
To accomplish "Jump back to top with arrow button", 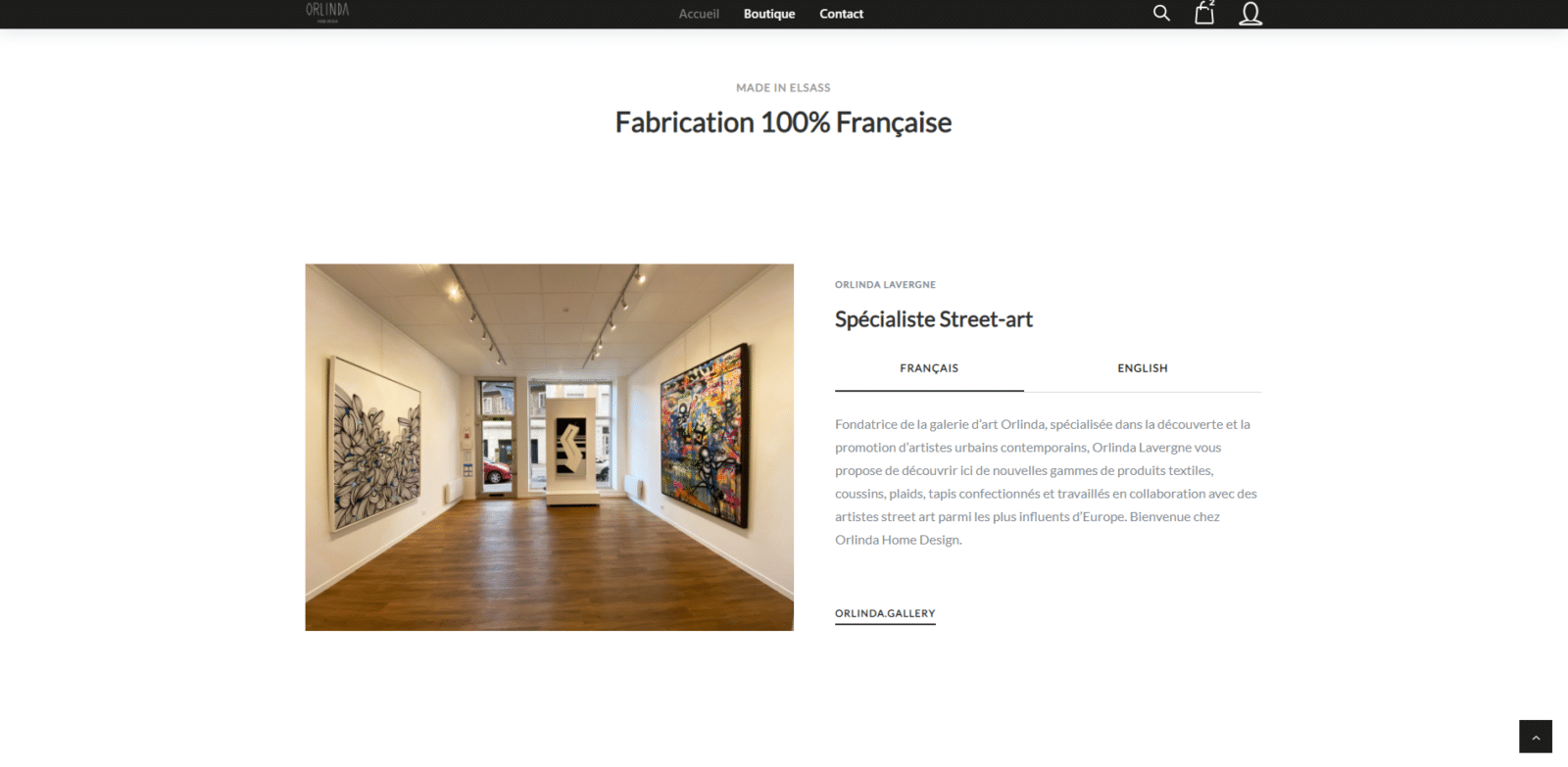I will click(1536, 737).
